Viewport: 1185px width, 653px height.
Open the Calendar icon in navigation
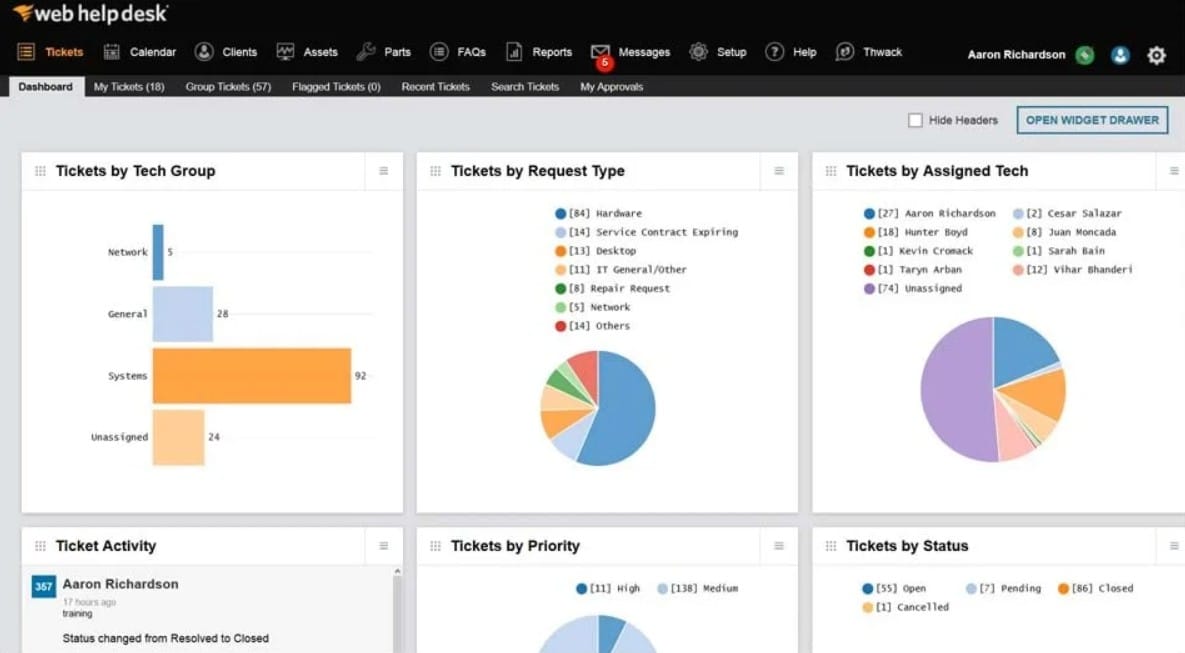pyautogui.click(x=112, y=51)
